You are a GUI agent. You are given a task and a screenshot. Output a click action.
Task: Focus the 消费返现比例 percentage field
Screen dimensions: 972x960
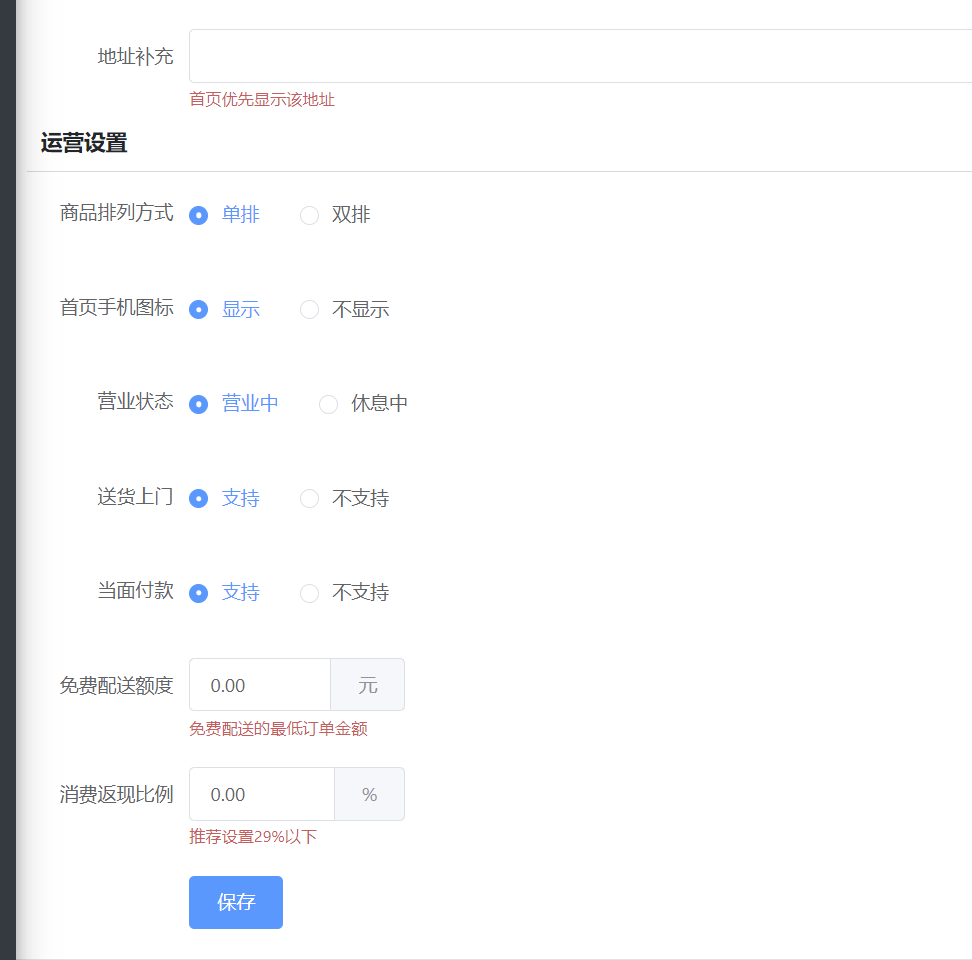click(x=261, y=794)
